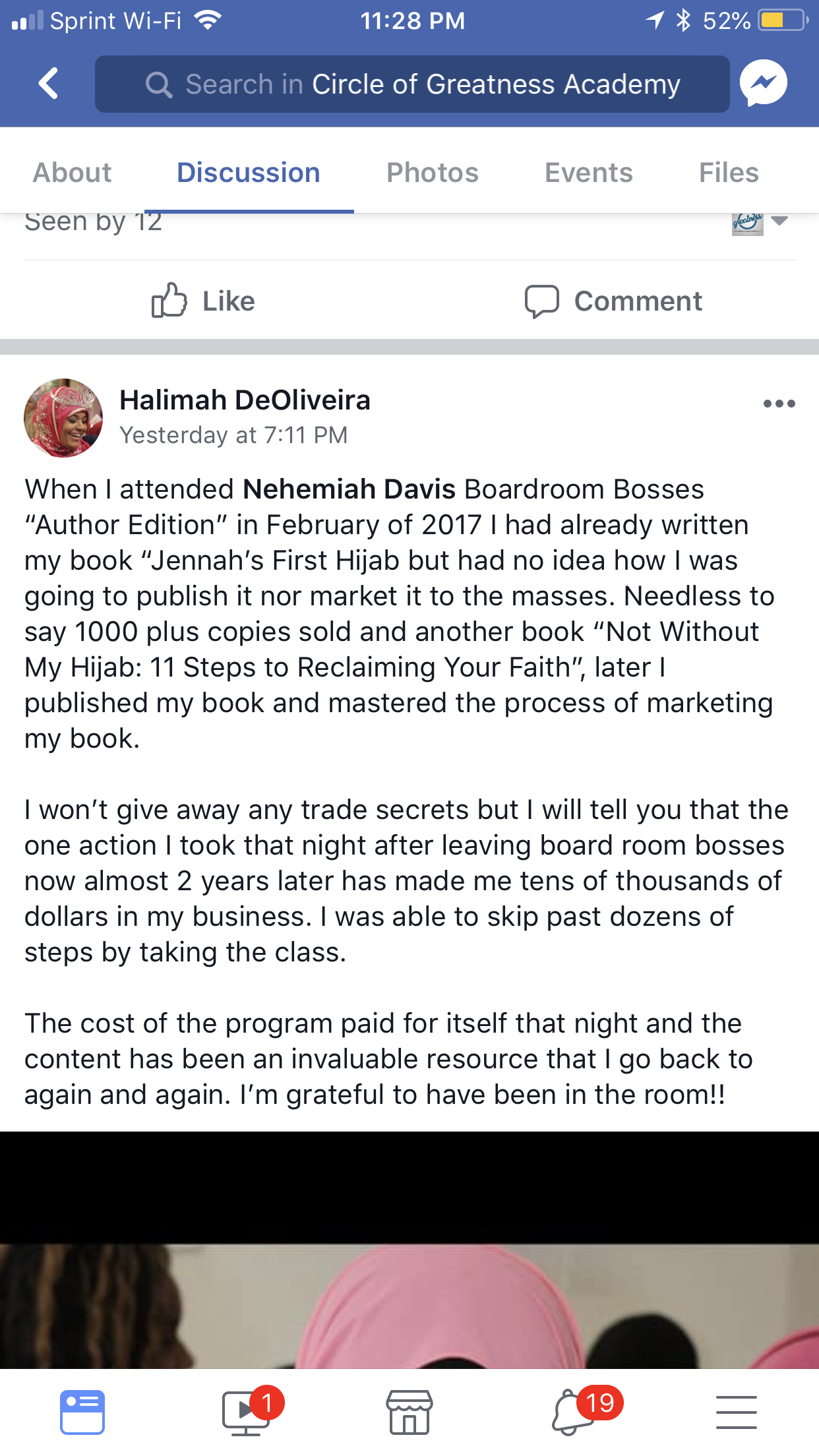Open the Watch video icon
Screen dimensions: 819x1456
[x=245, y=1412]
